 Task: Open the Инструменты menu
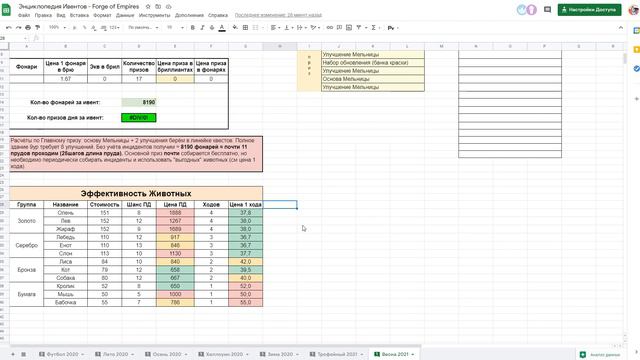point(154,15)
